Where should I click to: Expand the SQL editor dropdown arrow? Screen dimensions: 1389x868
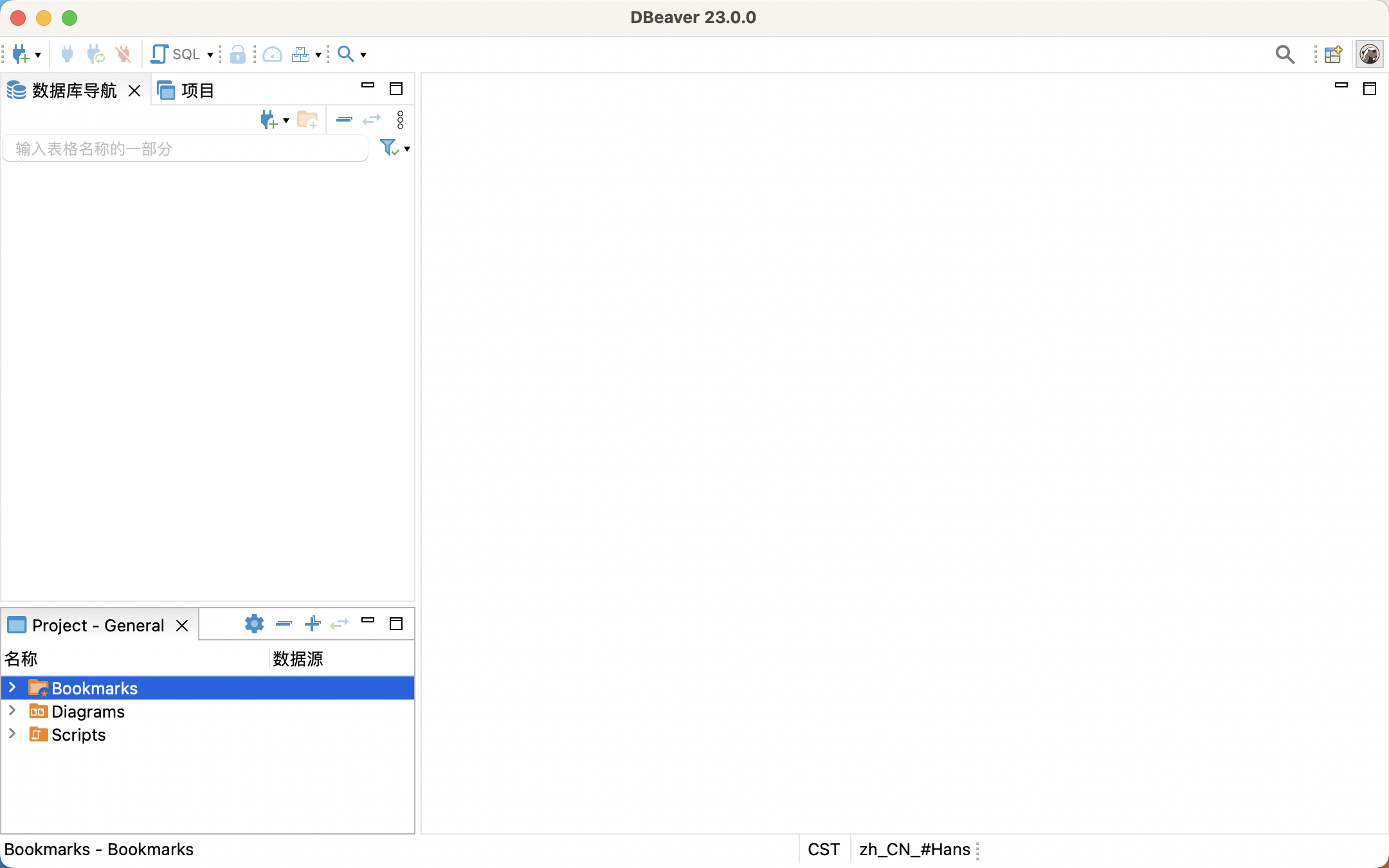coord(210,55)
